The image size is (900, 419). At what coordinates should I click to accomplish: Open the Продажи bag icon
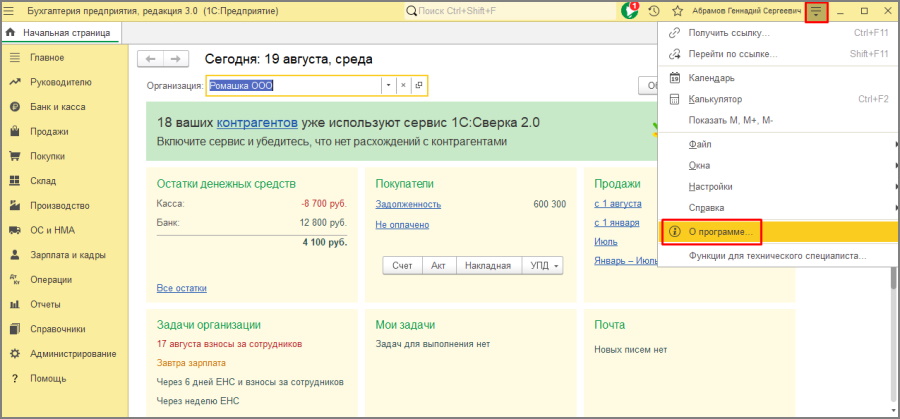pos(15,132)
